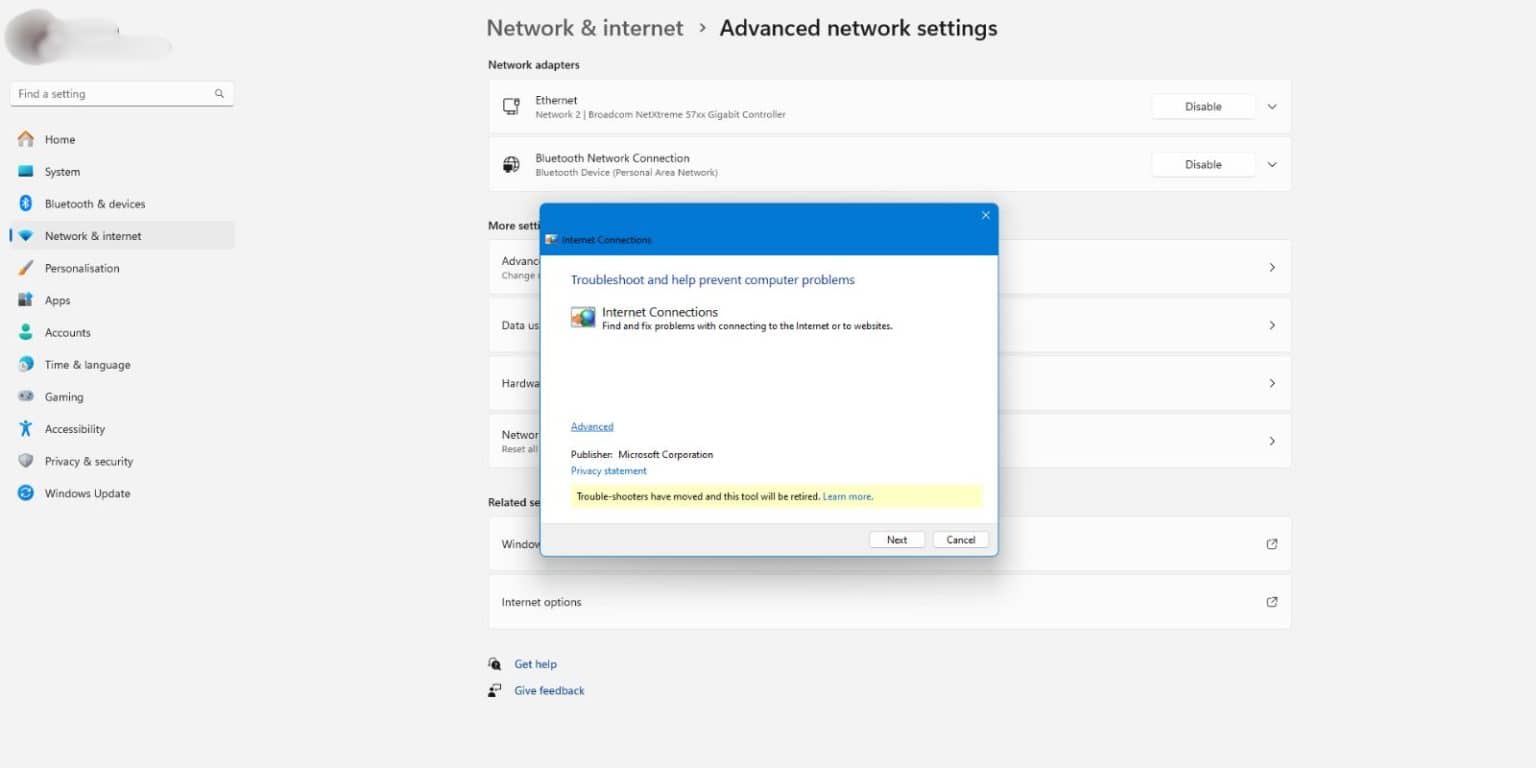
Task: Expand the Ethernet adapter details chevron
Action: tap(1271, 106)
